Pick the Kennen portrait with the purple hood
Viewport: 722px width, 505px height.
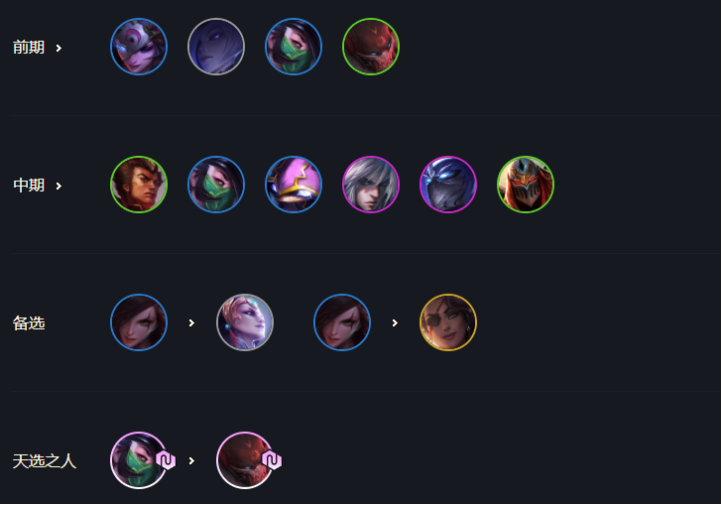click(x=293, y=185)
